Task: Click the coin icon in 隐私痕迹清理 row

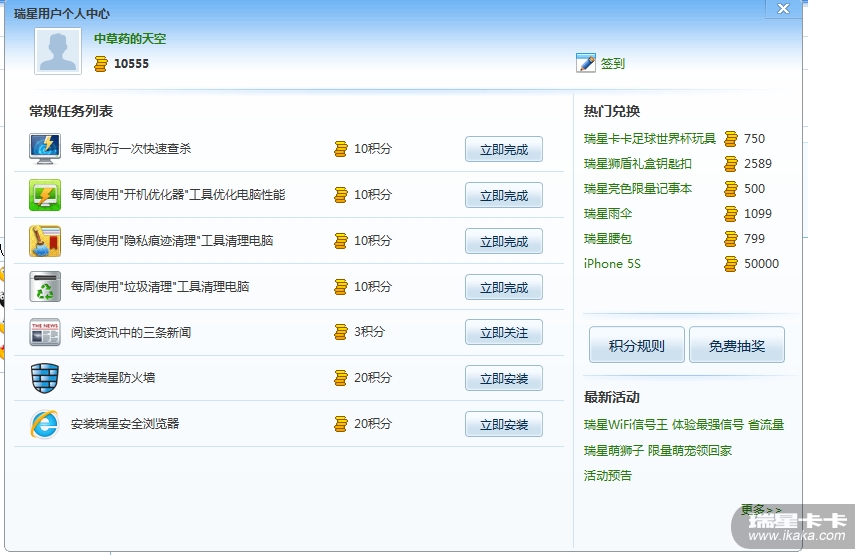Action: 341,241
